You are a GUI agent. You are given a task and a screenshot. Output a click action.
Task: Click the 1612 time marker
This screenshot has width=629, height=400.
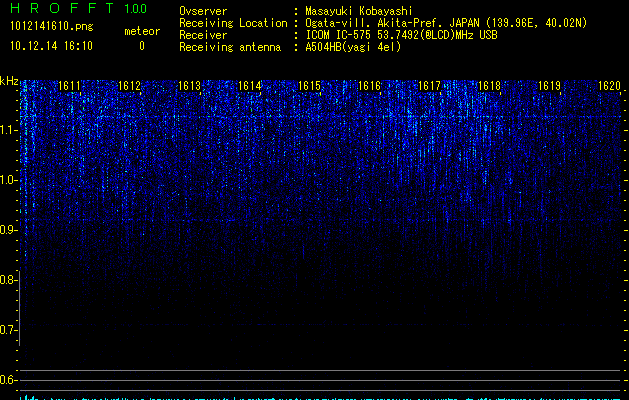[x=129, y=86]
